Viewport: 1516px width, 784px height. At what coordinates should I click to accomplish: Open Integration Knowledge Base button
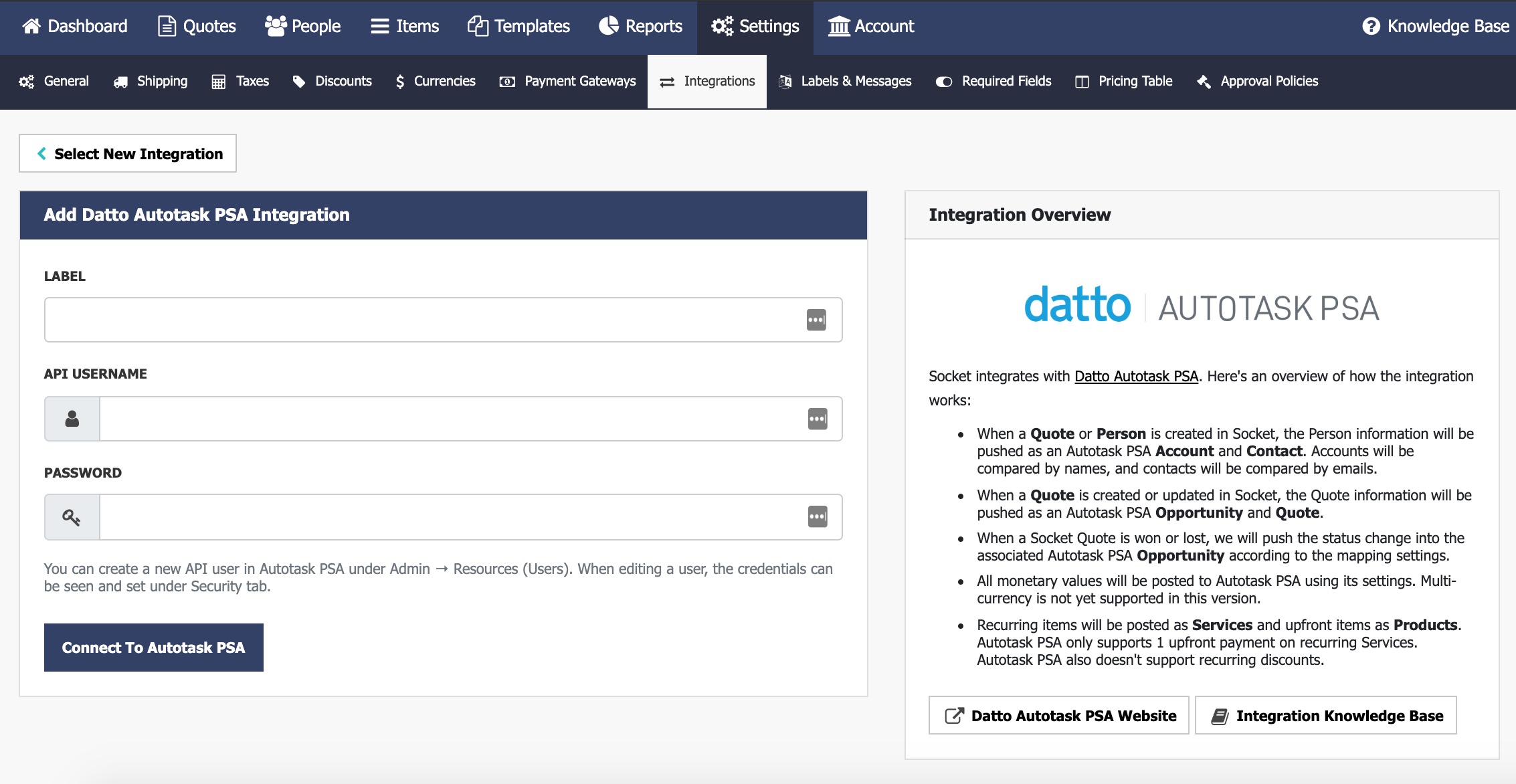click(1325, 716)
